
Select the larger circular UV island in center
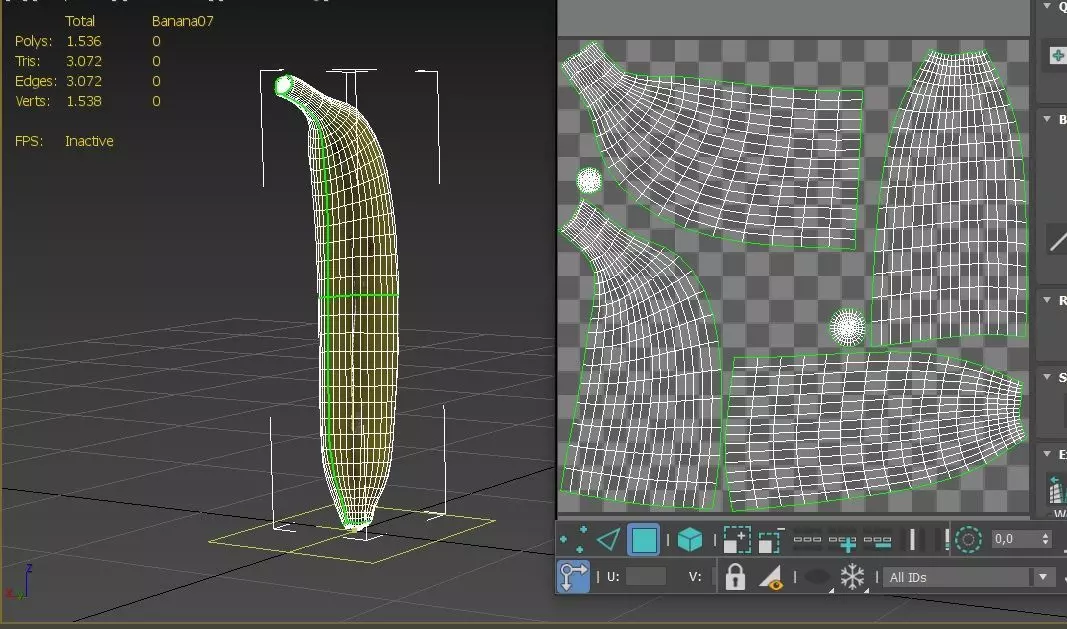point(847,327)
